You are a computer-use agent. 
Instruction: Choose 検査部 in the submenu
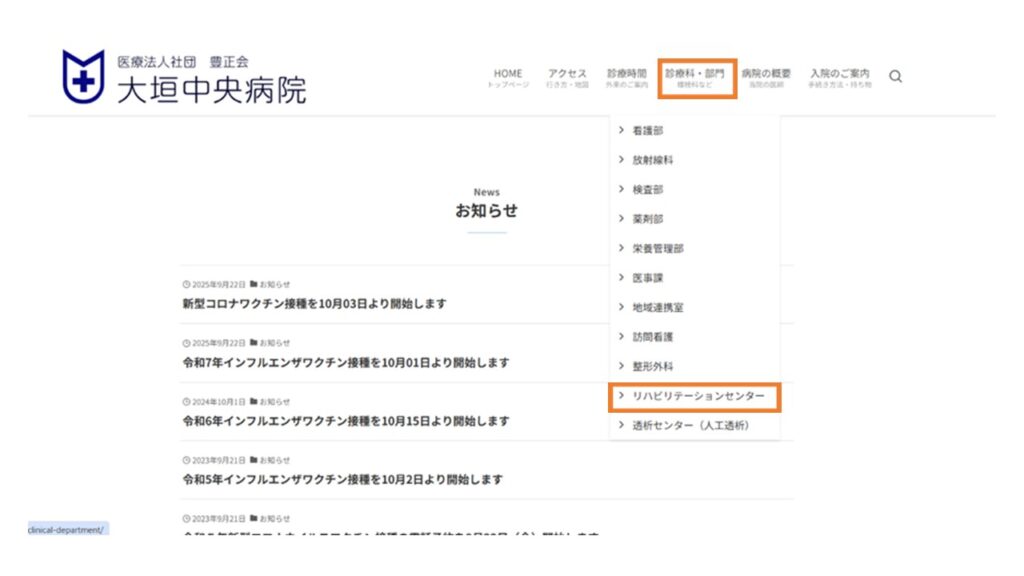point(647,189)
